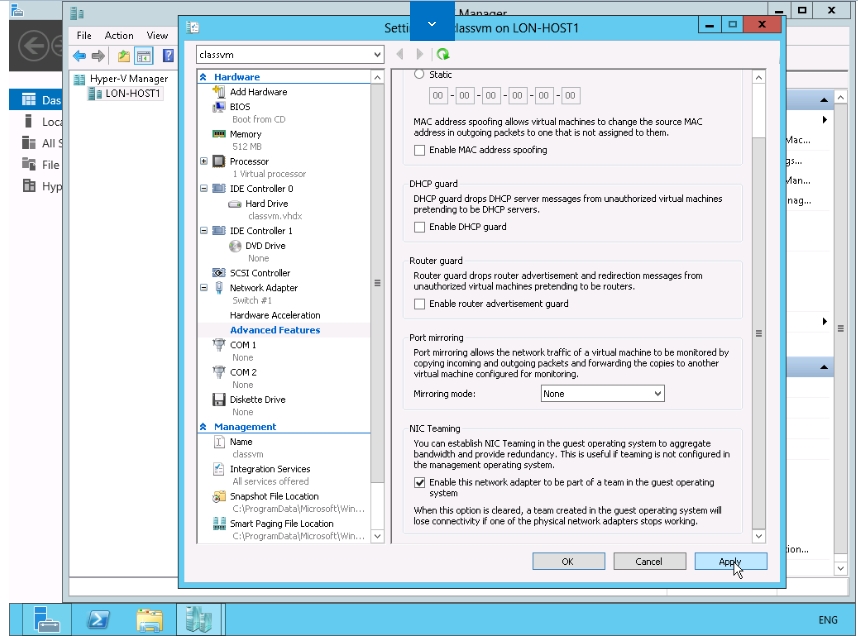Viewport: 858px width, 636px height.
Task: Click the Cancel button
Action: [x=650, y=562]
